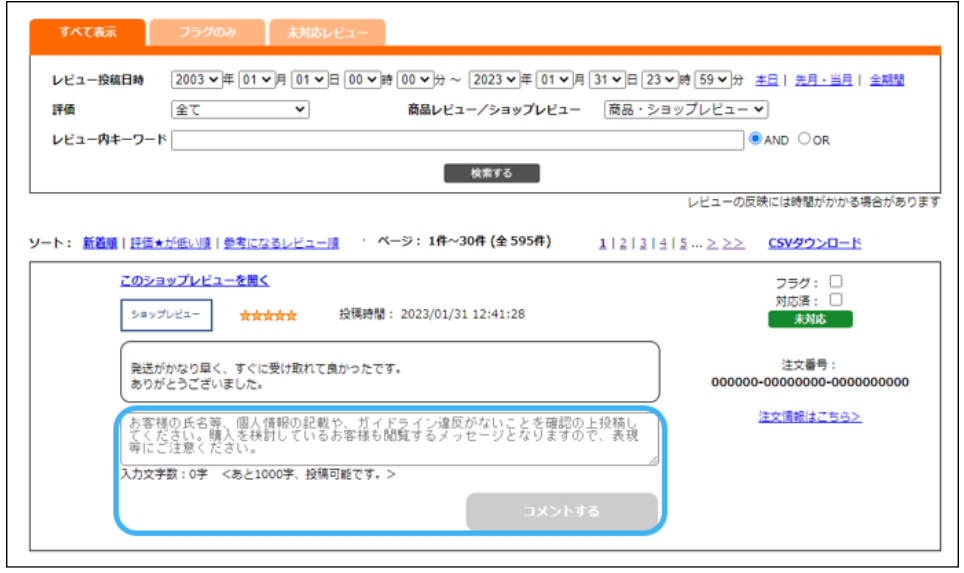The image size is (964, 573).
Task: Open the end hour dropdown showing 23
Action: 660,80
